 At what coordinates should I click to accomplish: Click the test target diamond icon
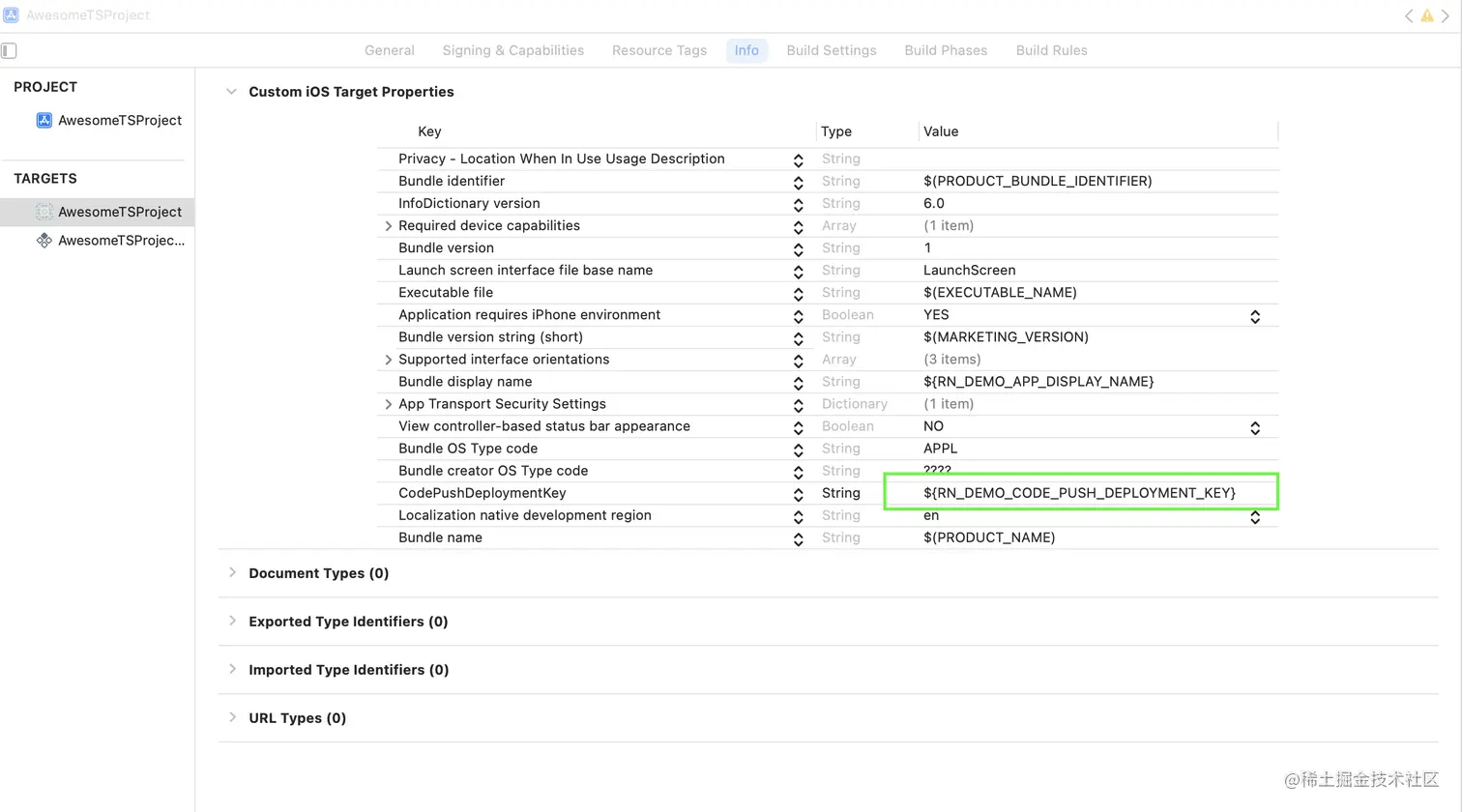tap(44, 240)
